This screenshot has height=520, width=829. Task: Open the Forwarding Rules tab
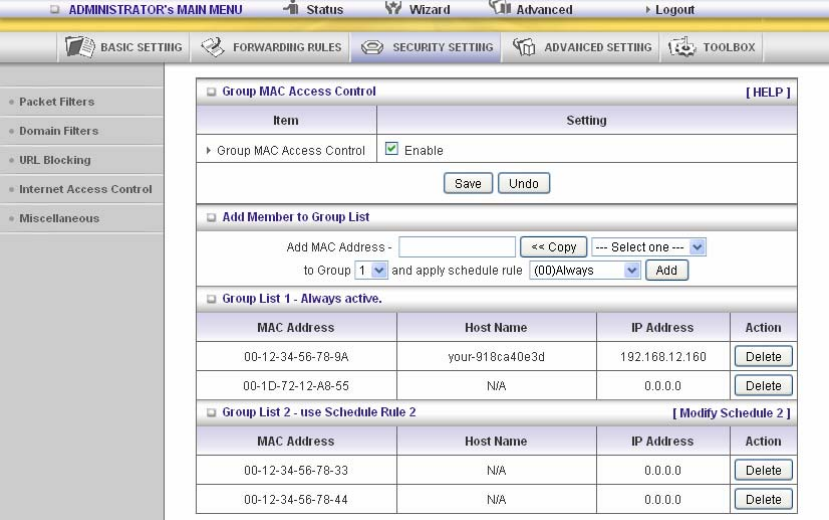pyautogui.click(x=270, y=47)
